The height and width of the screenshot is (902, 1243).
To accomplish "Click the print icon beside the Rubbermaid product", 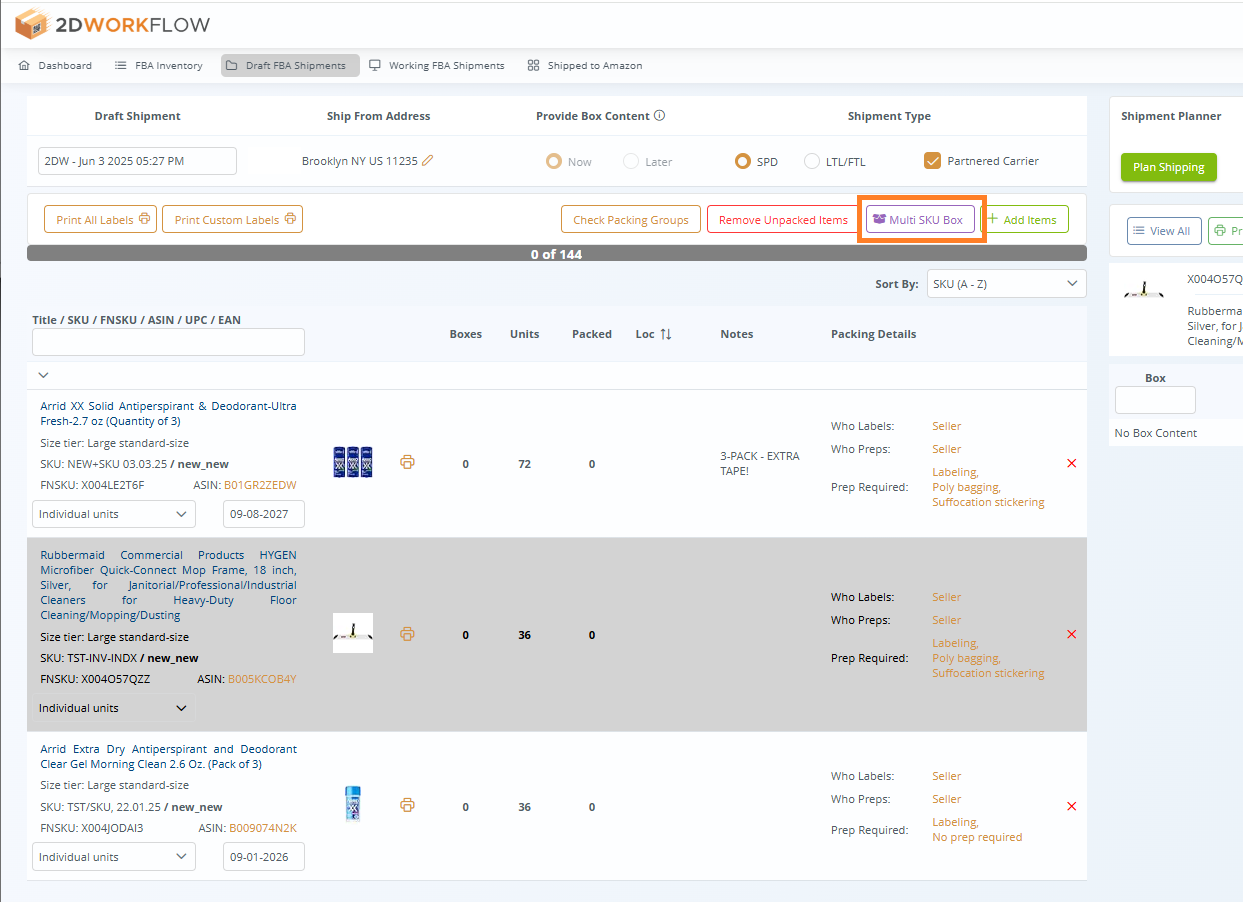I will click(407, 633).
